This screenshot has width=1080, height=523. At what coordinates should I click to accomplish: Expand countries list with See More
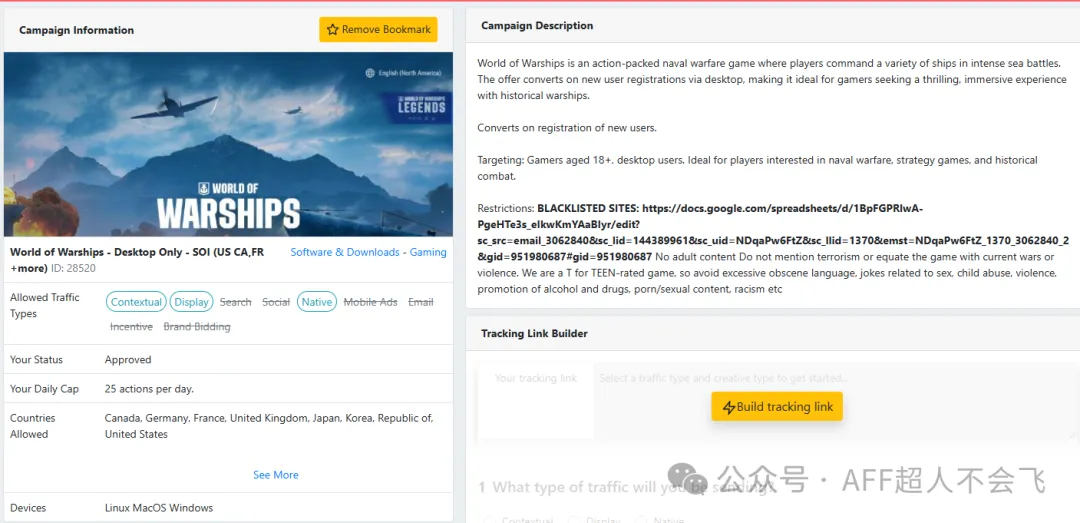275,475
